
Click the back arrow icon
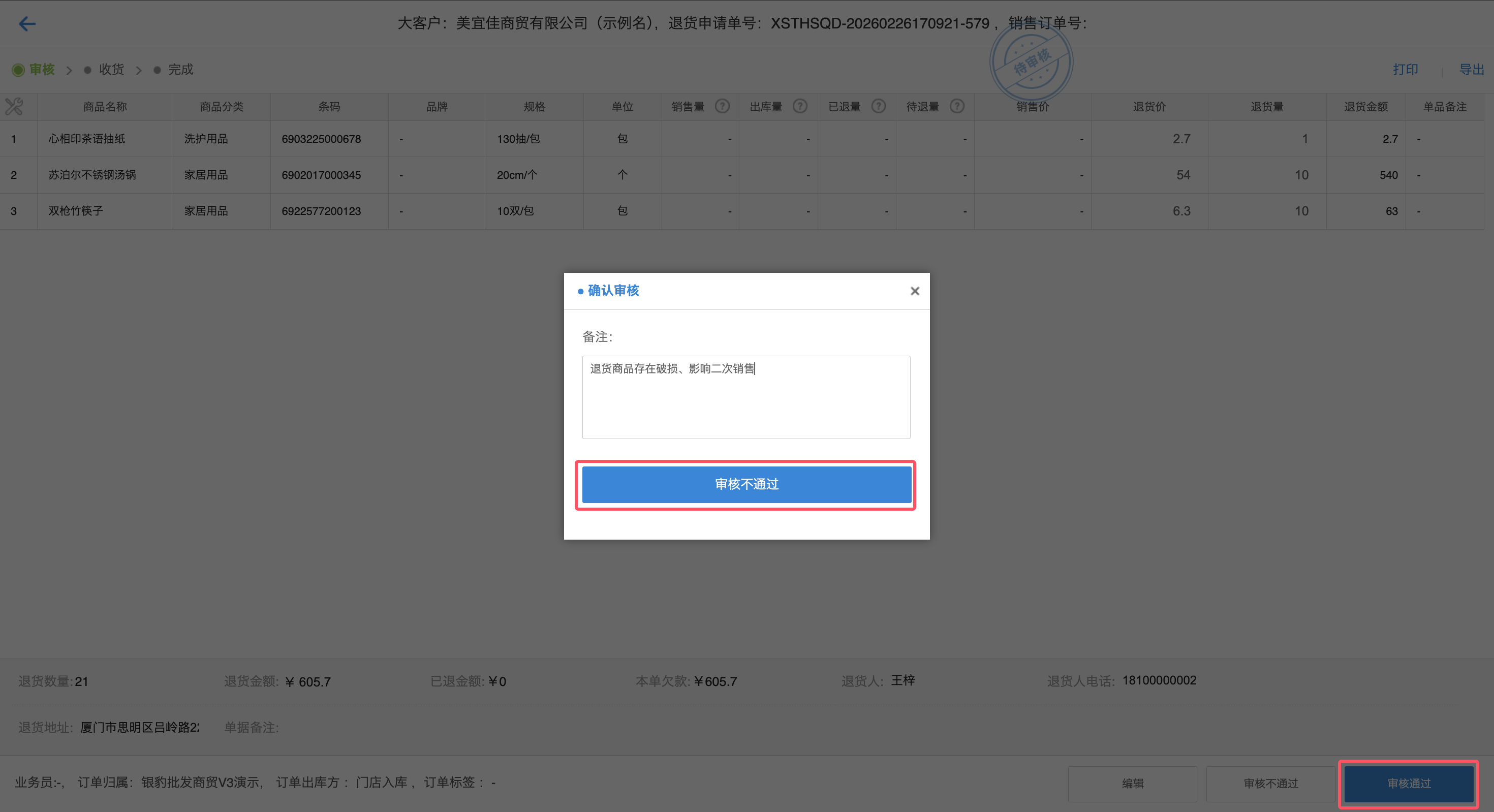[x=27, y=24]
